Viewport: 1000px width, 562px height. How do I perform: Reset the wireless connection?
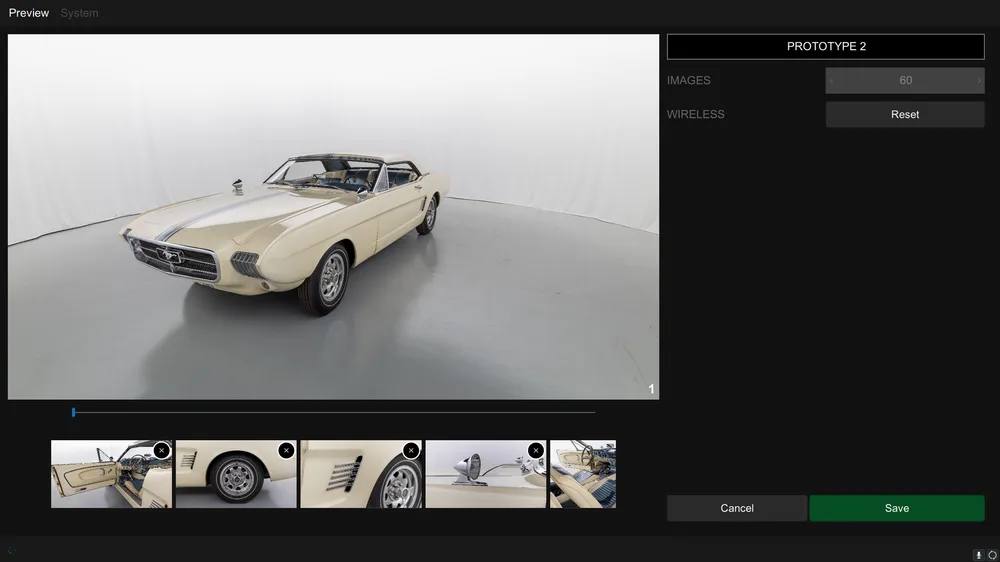pos(905,114)
